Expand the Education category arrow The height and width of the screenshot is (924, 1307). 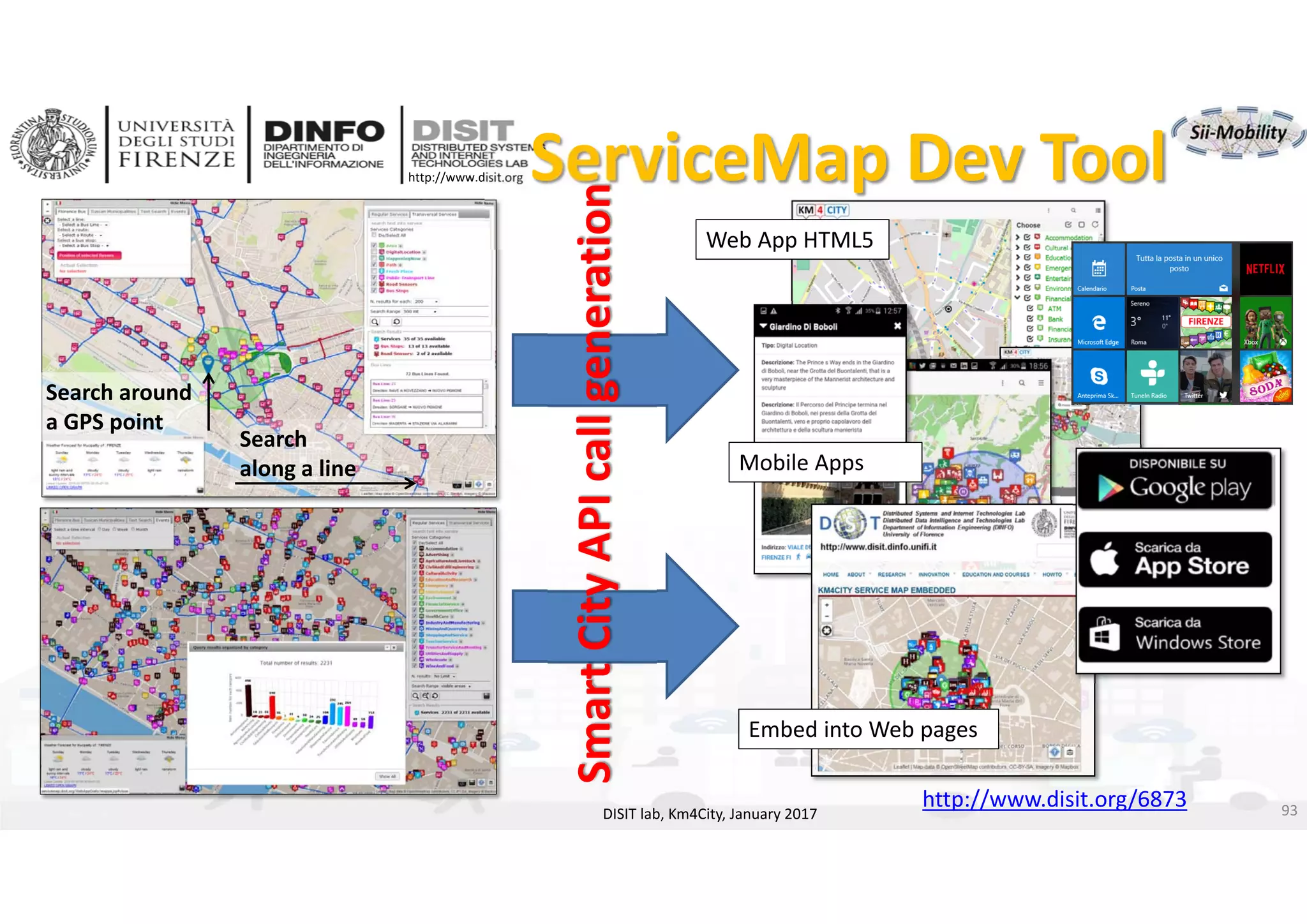pyautogui.click(x=1019, y=258)
